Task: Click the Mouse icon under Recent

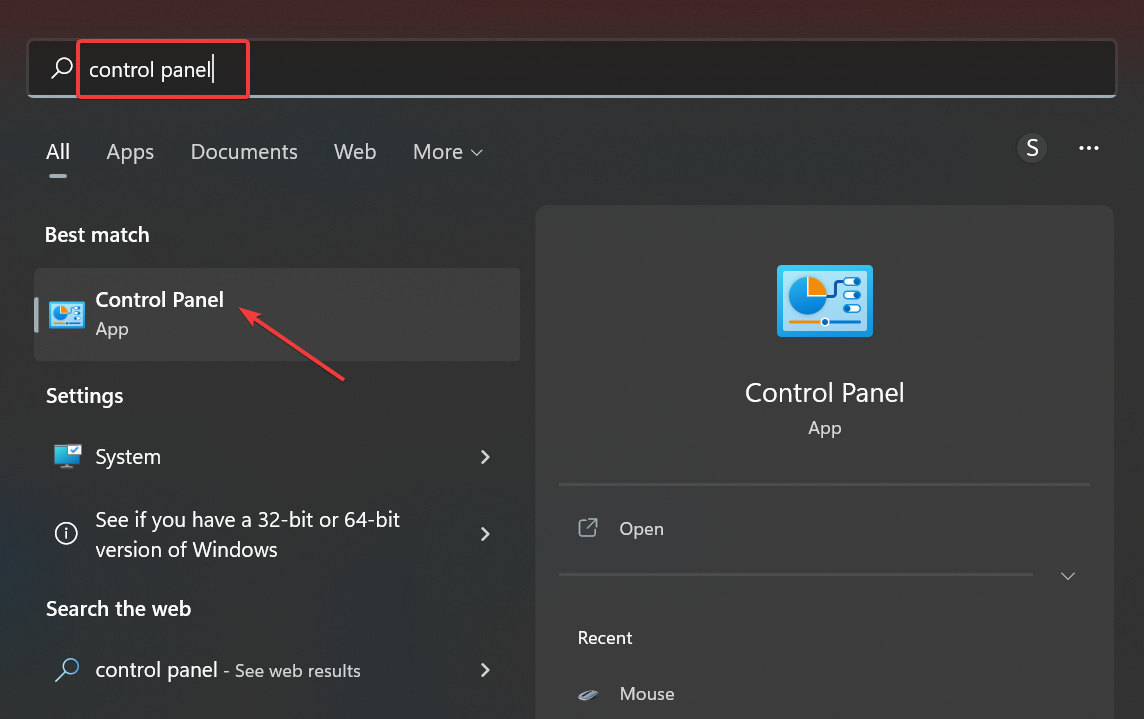Action: (x=588, y=694)
